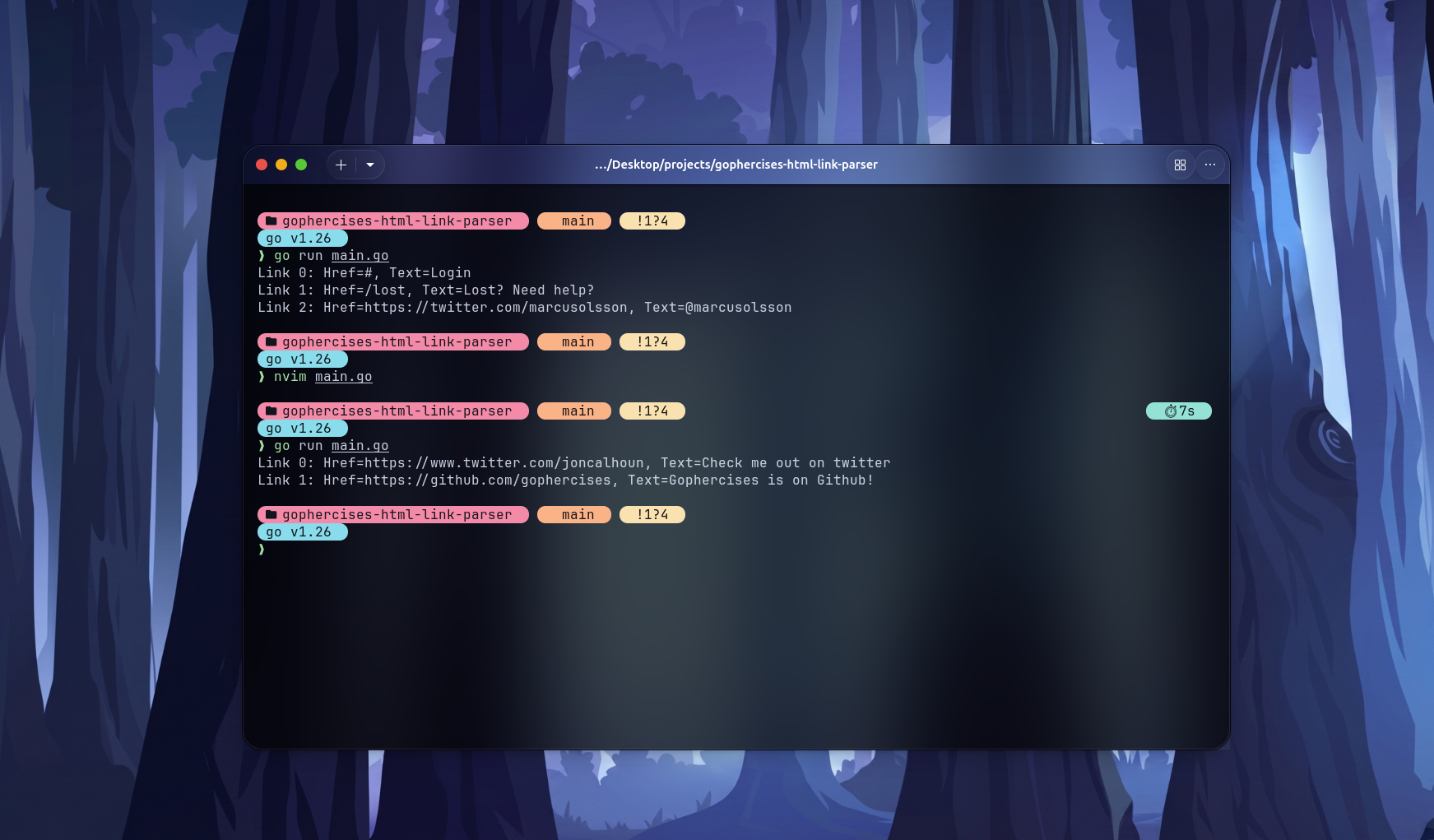Image resolution: width=1434 pixels, height=840 pixels.
Task: Click the '!1?4' git status in first prompt
Action: coord(652,220)
